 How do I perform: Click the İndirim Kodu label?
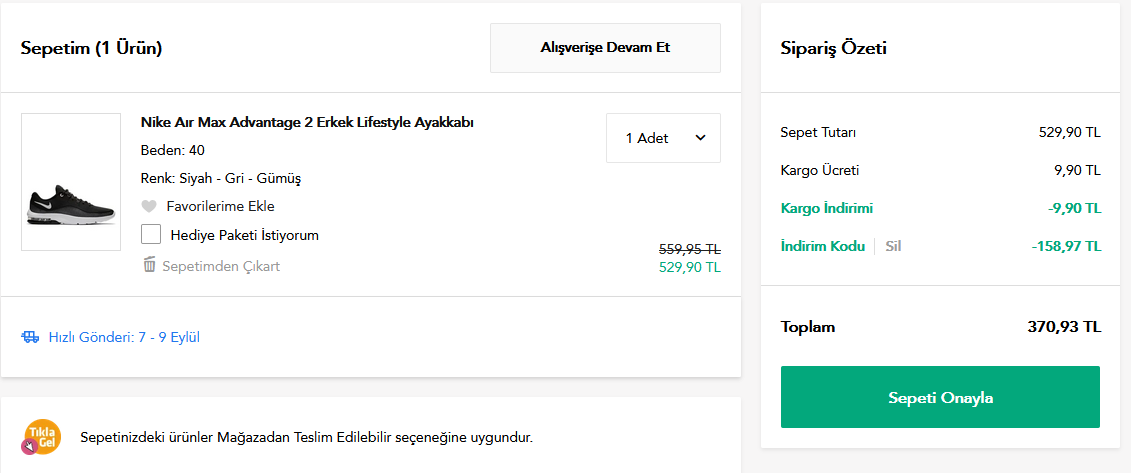coord(822,247)
